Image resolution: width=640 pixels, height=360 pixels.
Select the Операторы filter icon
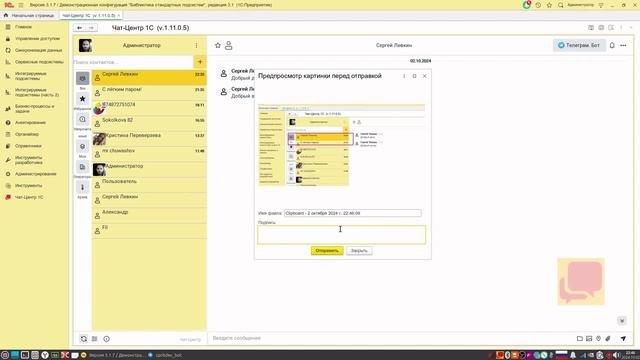[82, 167]
